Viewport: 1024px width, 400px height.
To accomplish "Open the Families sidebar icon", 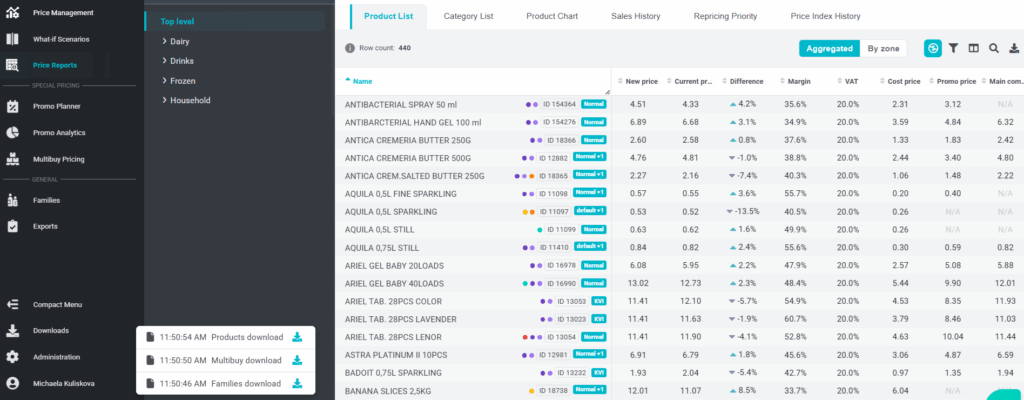I will click(x=12, y=200).
